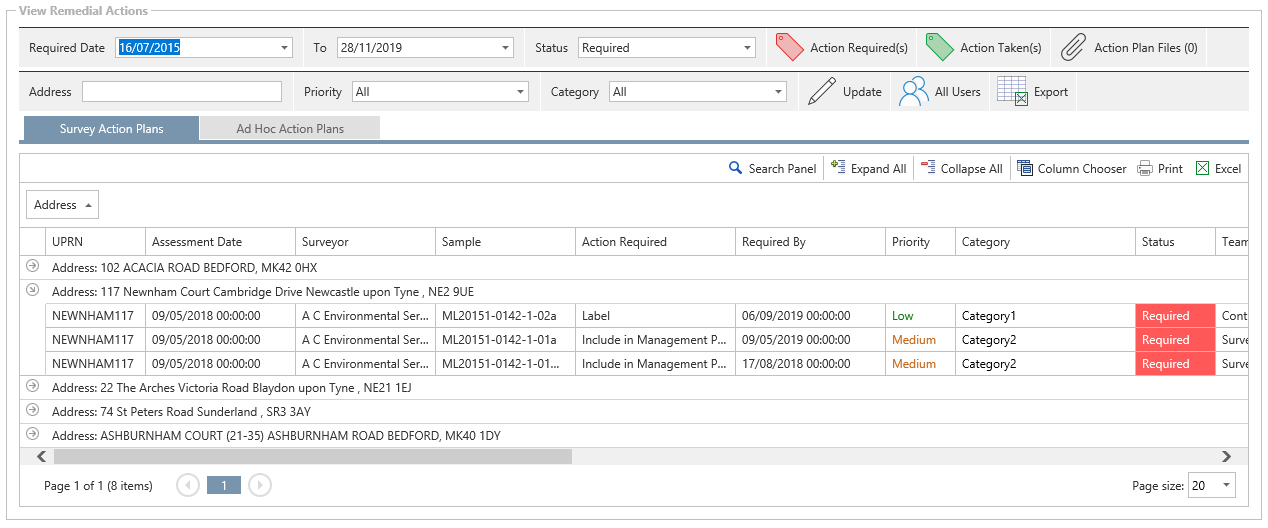This screenshot has height=528, width=1268.
Task: Click the Column Chooser icon
Action: click(x=1025, y=169)
